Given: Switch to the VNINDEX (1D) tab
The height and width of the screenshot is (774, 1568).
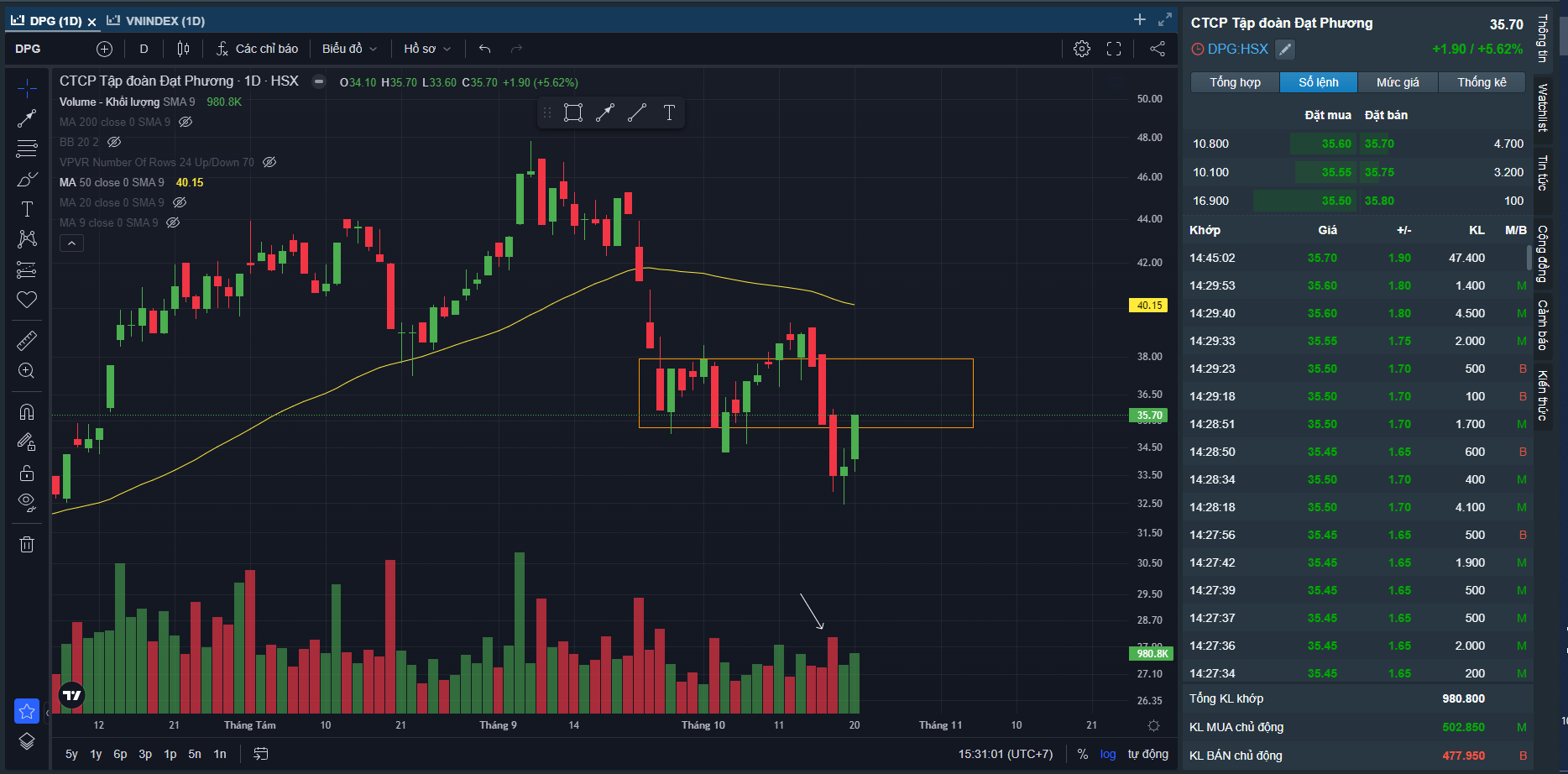Looking at the screenshot, I should [156, 20].
